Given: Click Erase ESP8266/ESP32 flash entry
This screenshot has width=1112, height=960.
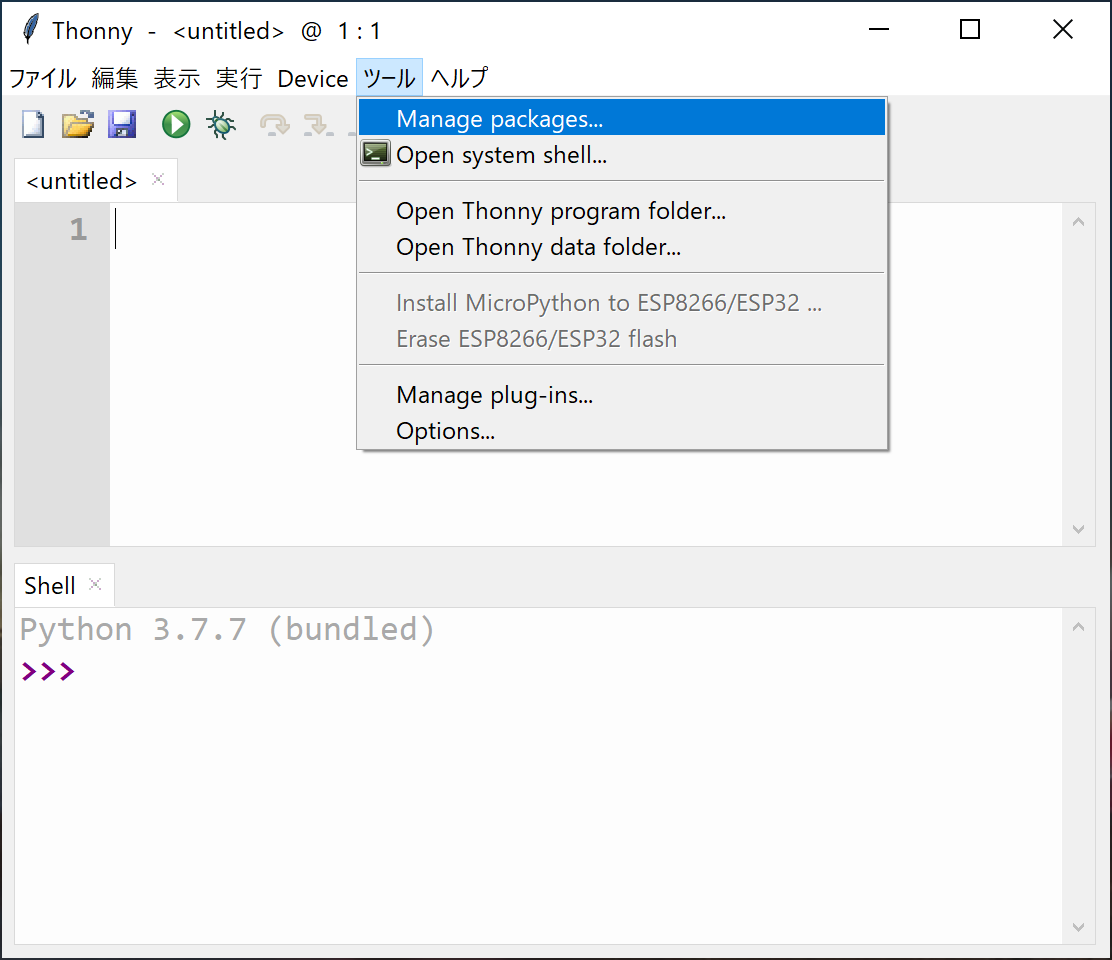Looking at the screenshot, I should (x=622, y=339).
